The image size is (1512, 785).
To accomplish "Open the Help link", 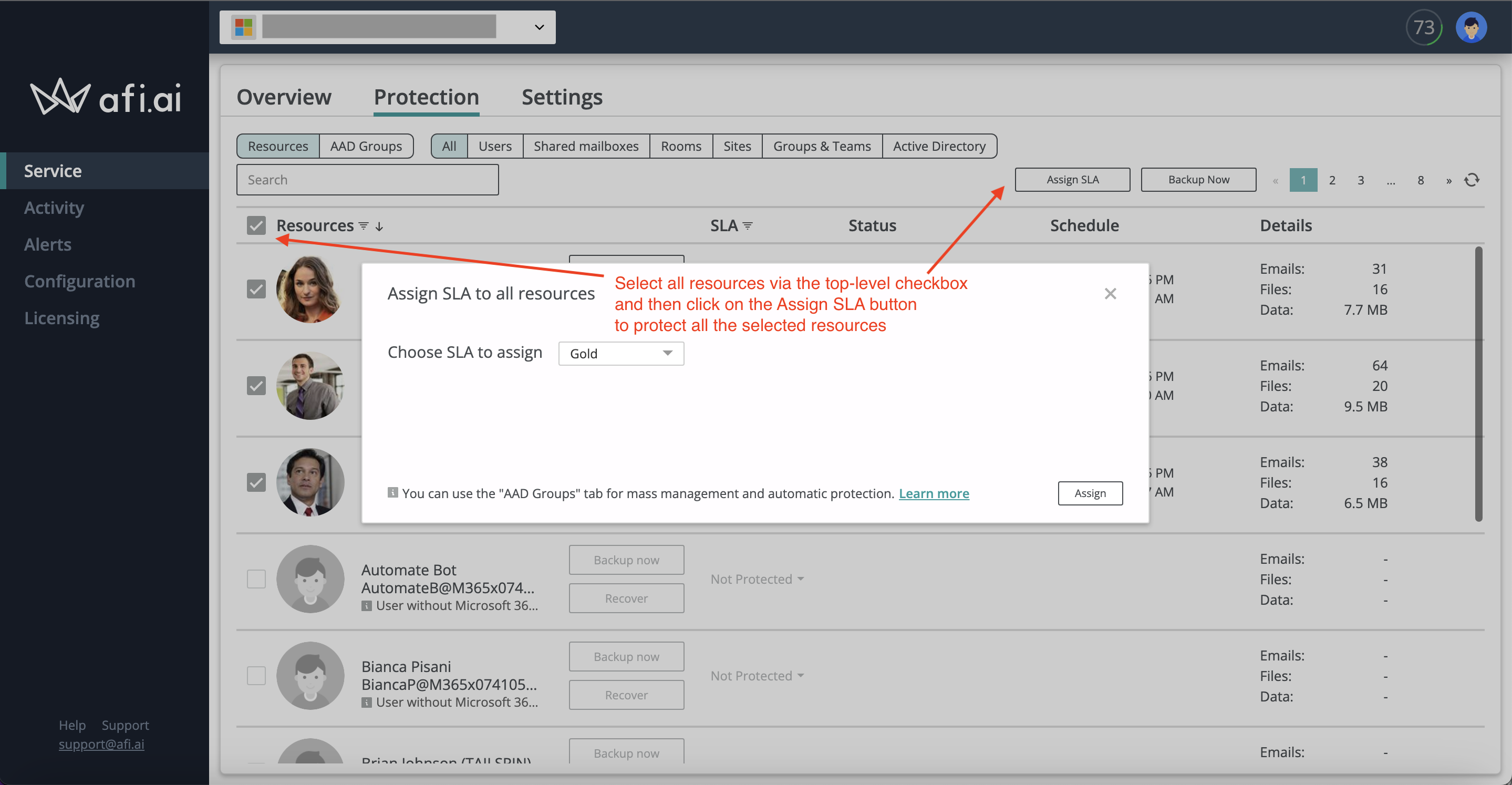I will [72, 725].
